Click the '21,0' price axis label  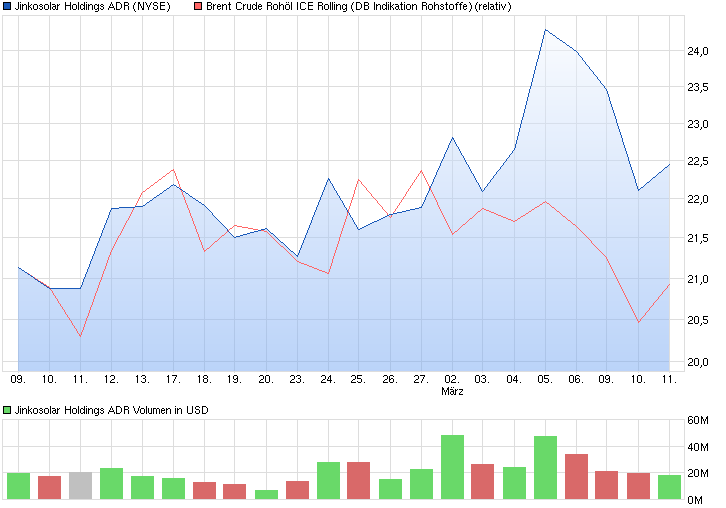[x=698, y=279]
